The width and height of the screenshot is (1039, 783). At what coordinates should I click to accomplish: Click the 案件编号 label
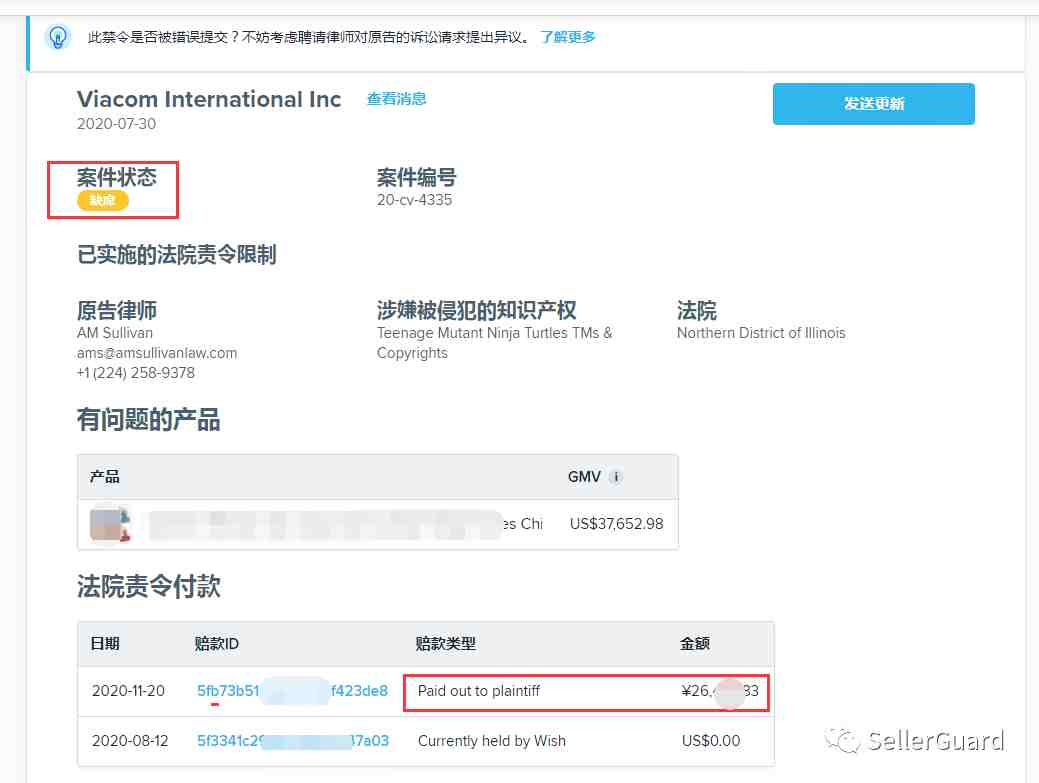point(416,178)
